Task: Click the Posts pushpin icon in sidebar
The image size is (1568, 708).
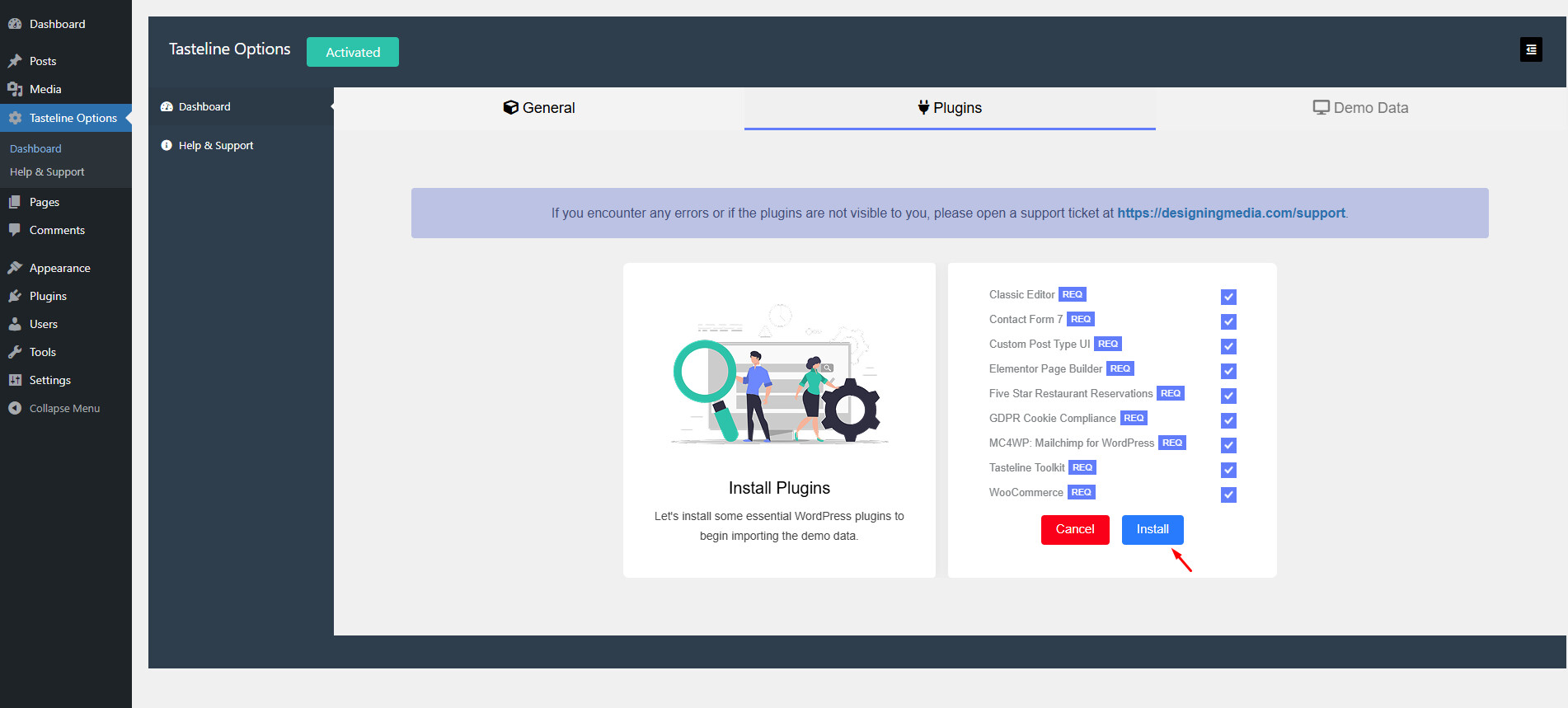Action: pos(15,61)
